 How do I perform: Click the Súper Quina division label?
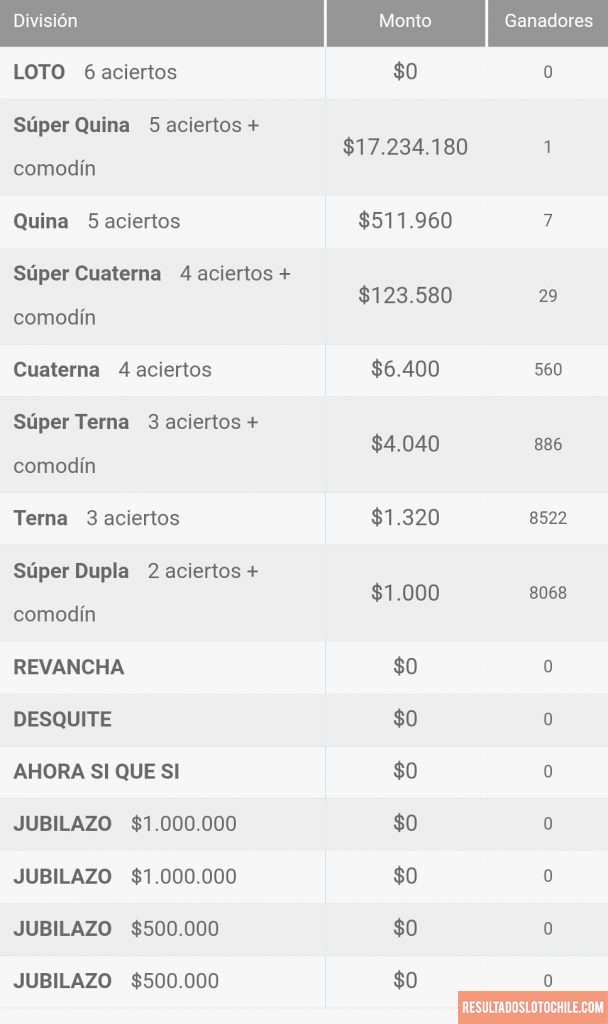(72, 125)
